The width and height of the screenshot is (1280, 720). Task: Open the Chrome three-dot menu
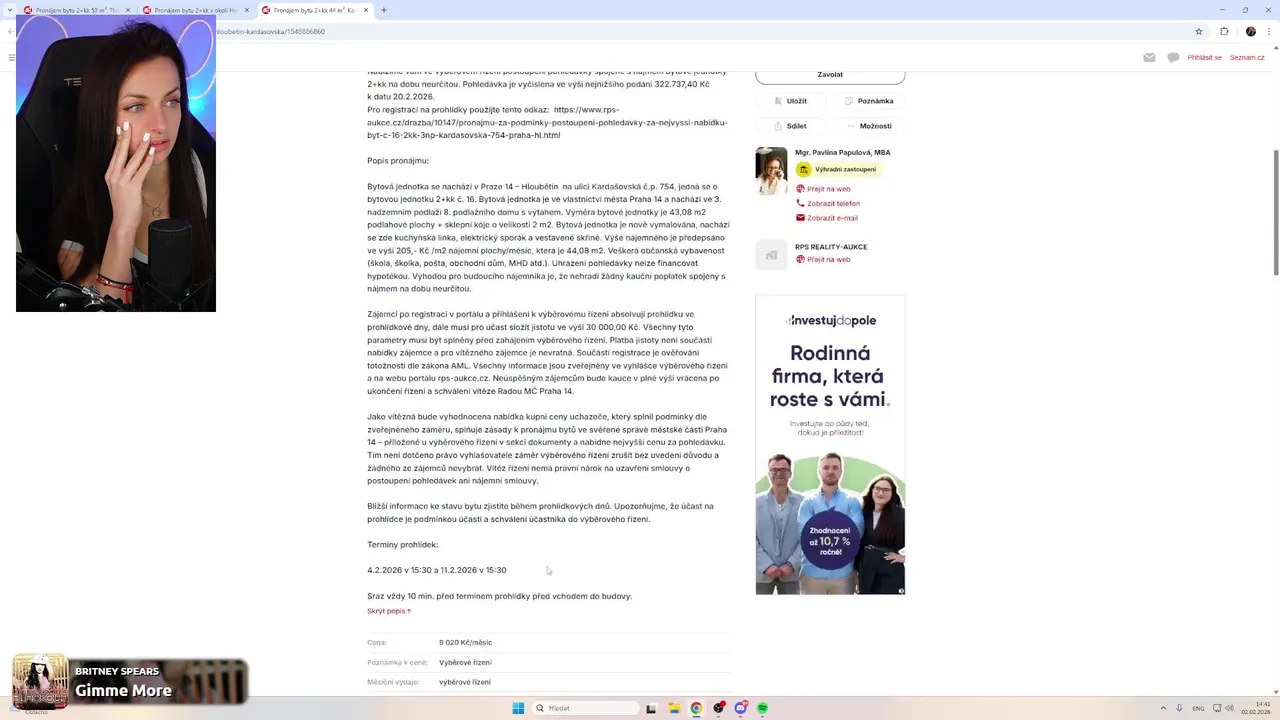[x=1268, y=32]
